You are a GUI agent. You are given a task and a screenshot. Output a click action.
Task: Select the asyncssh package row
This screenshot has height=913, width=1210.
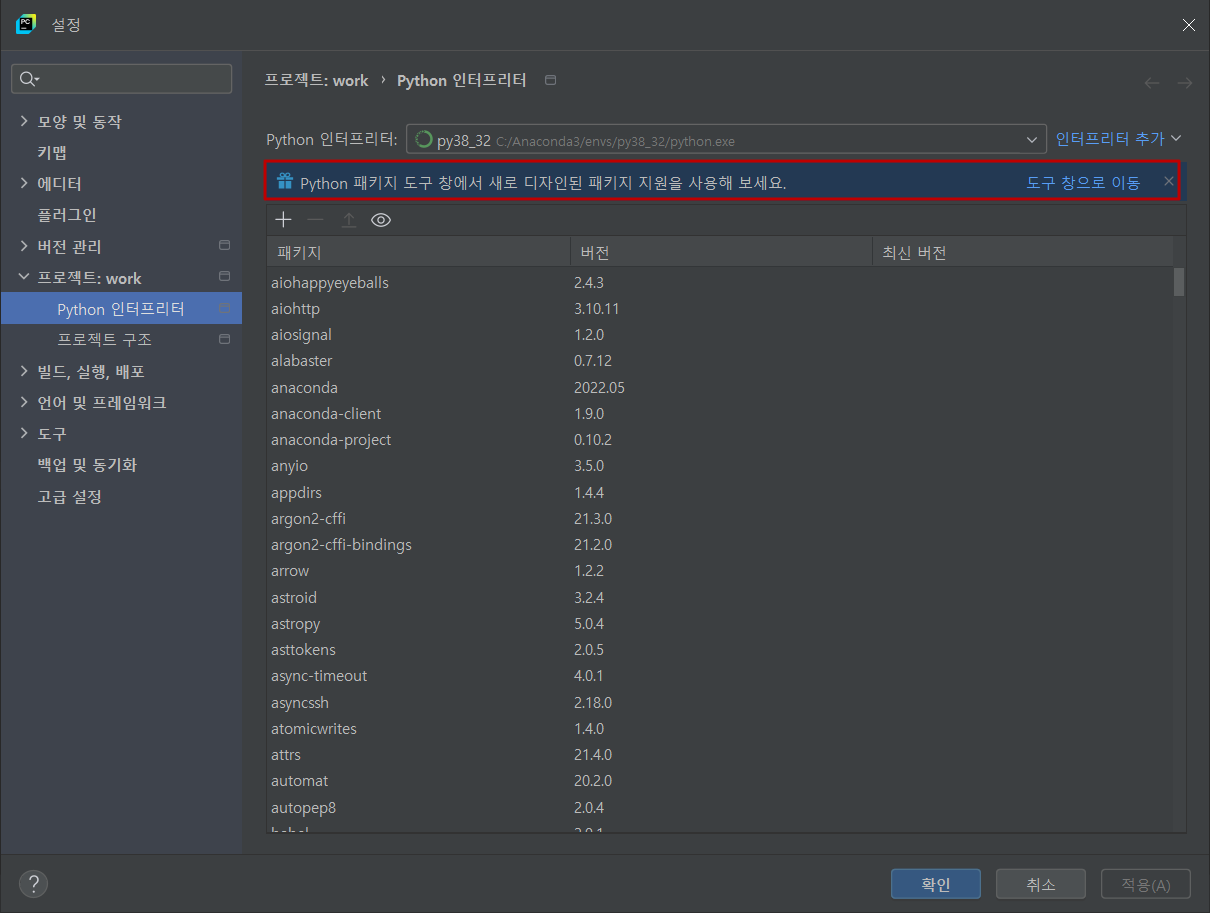click(x=720, y=703)
